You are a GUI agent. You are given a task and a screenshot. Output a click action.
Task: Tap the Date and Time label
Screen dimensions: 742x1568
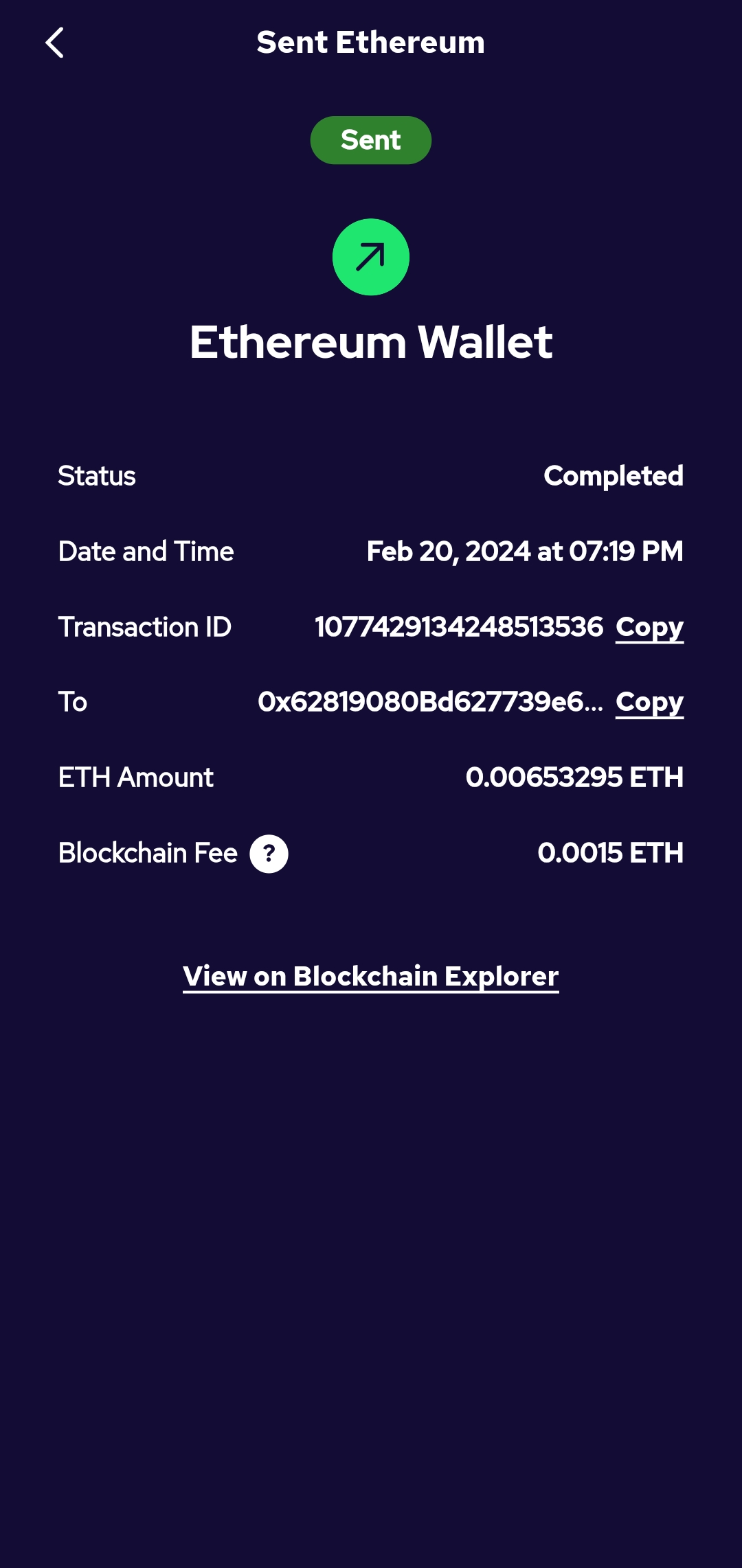(x=146, y=552)
